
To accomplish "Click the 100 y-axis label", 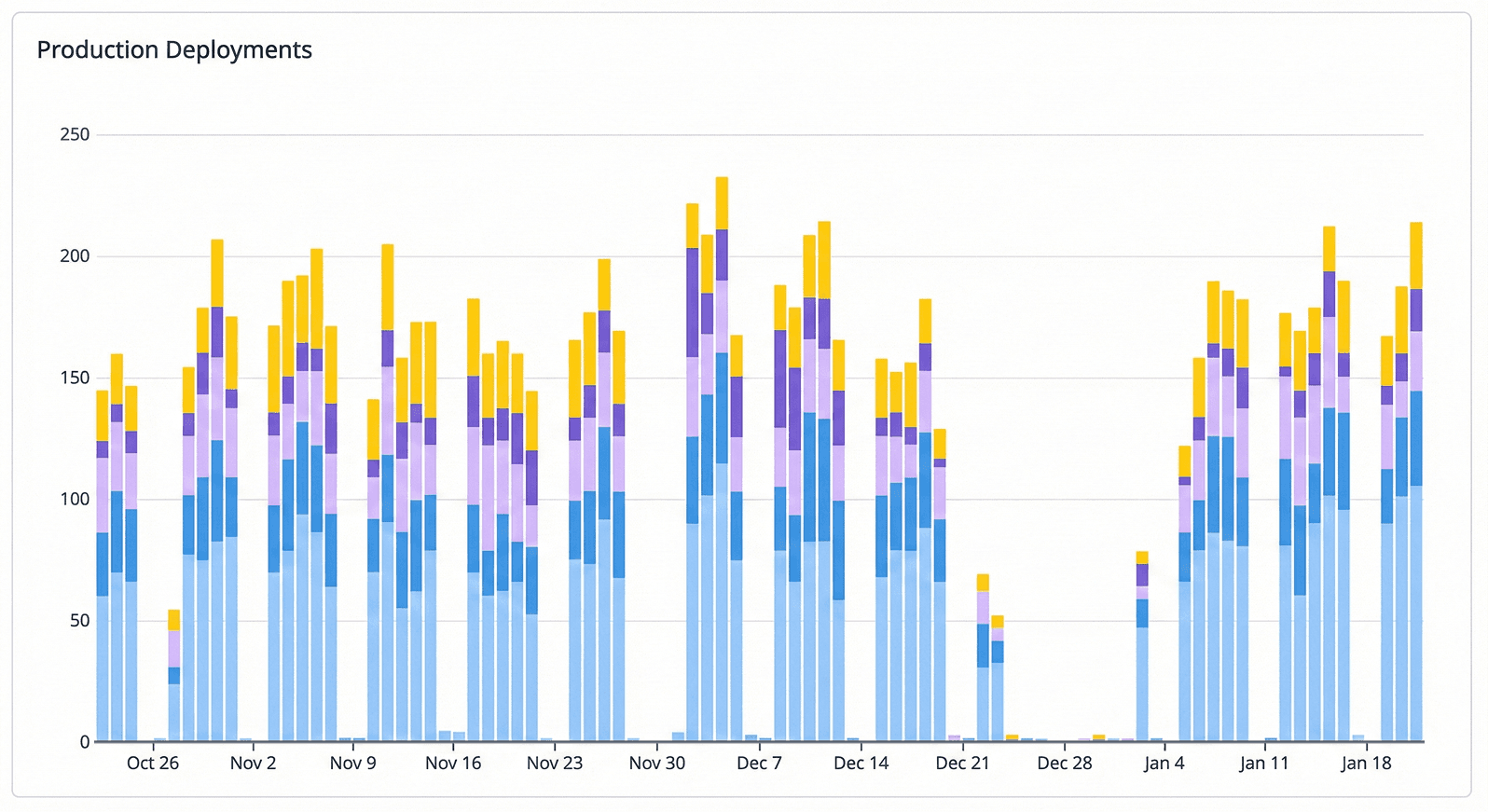I will pos(75,499).
